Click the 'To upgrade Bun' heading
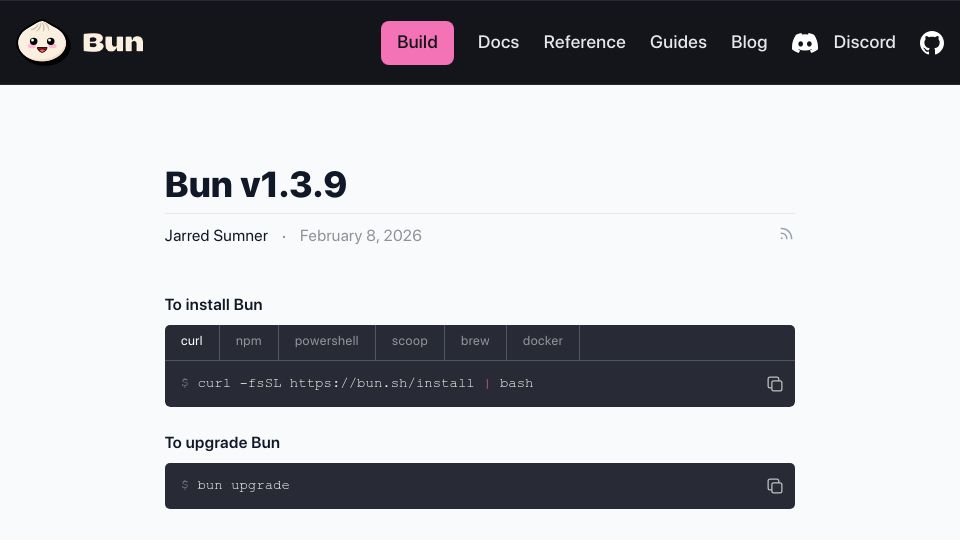960x540 pixels. click(222, 443)
